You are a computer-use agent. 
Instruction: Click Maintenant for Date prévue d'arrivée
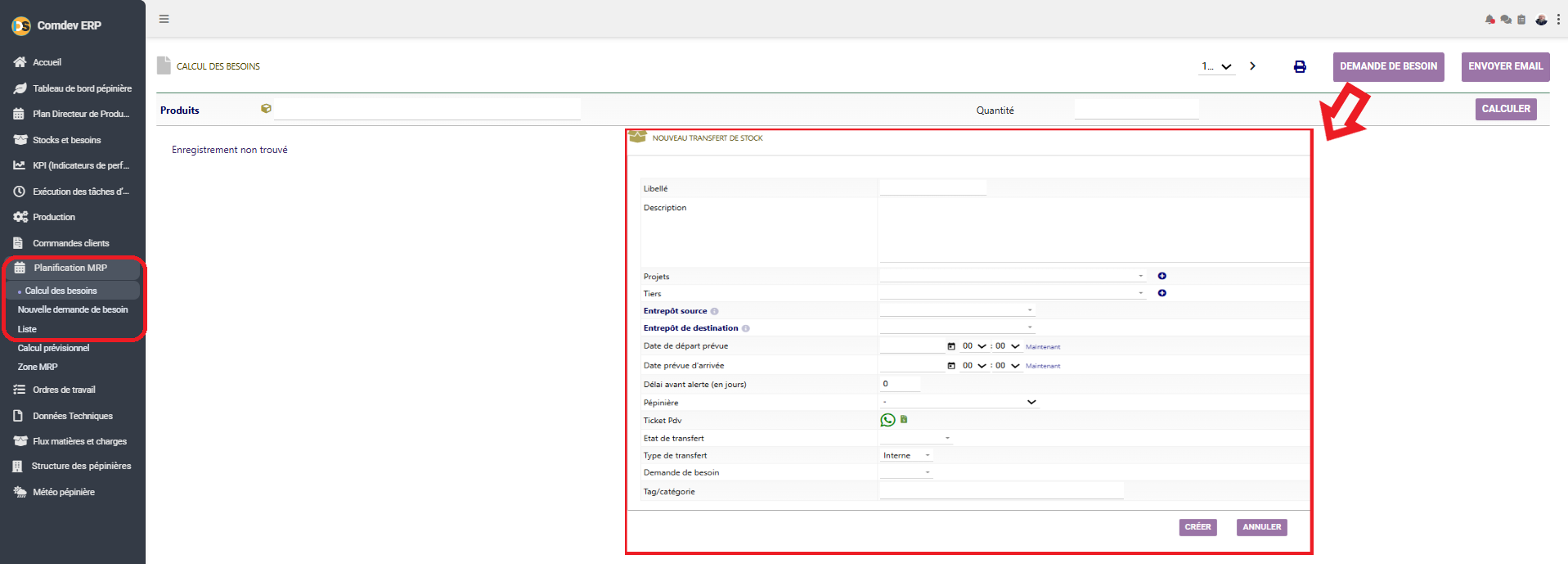(x=1043, y=366)
